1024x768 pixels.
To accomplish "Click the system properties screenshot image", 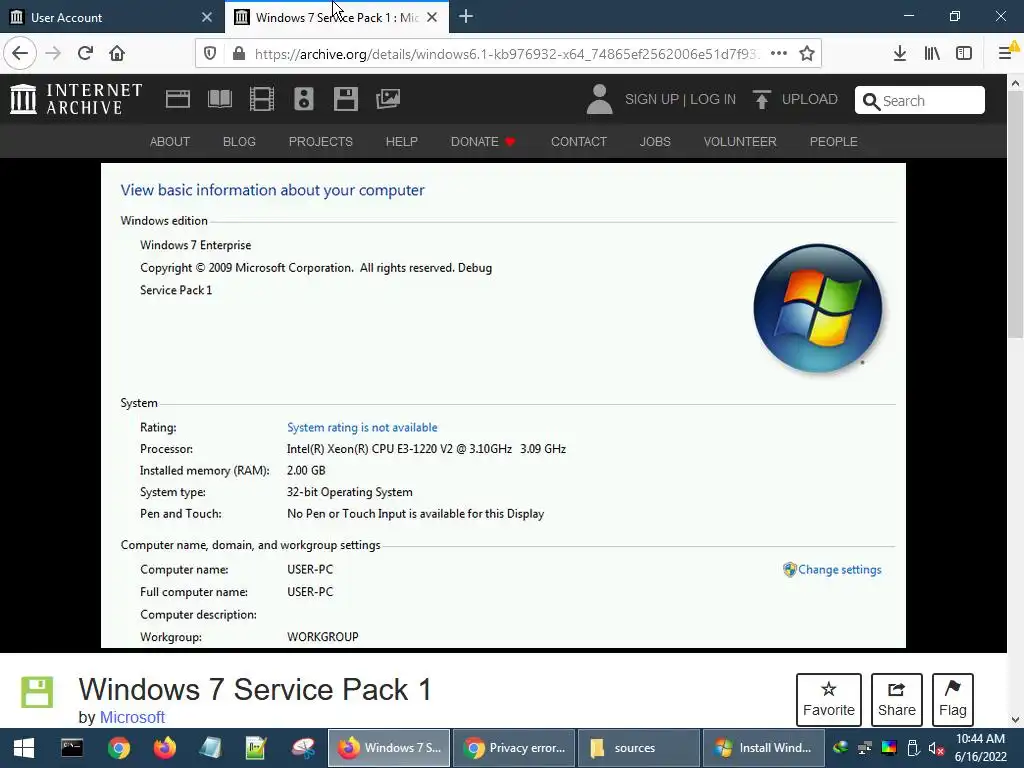I will point(504,406).
